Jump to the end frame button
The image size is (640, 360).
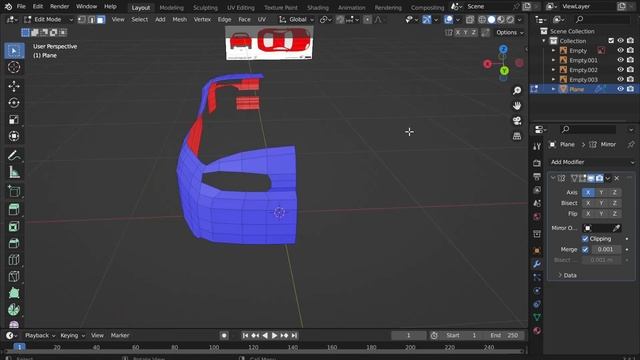pyautogui.click(x=294, y=335)
